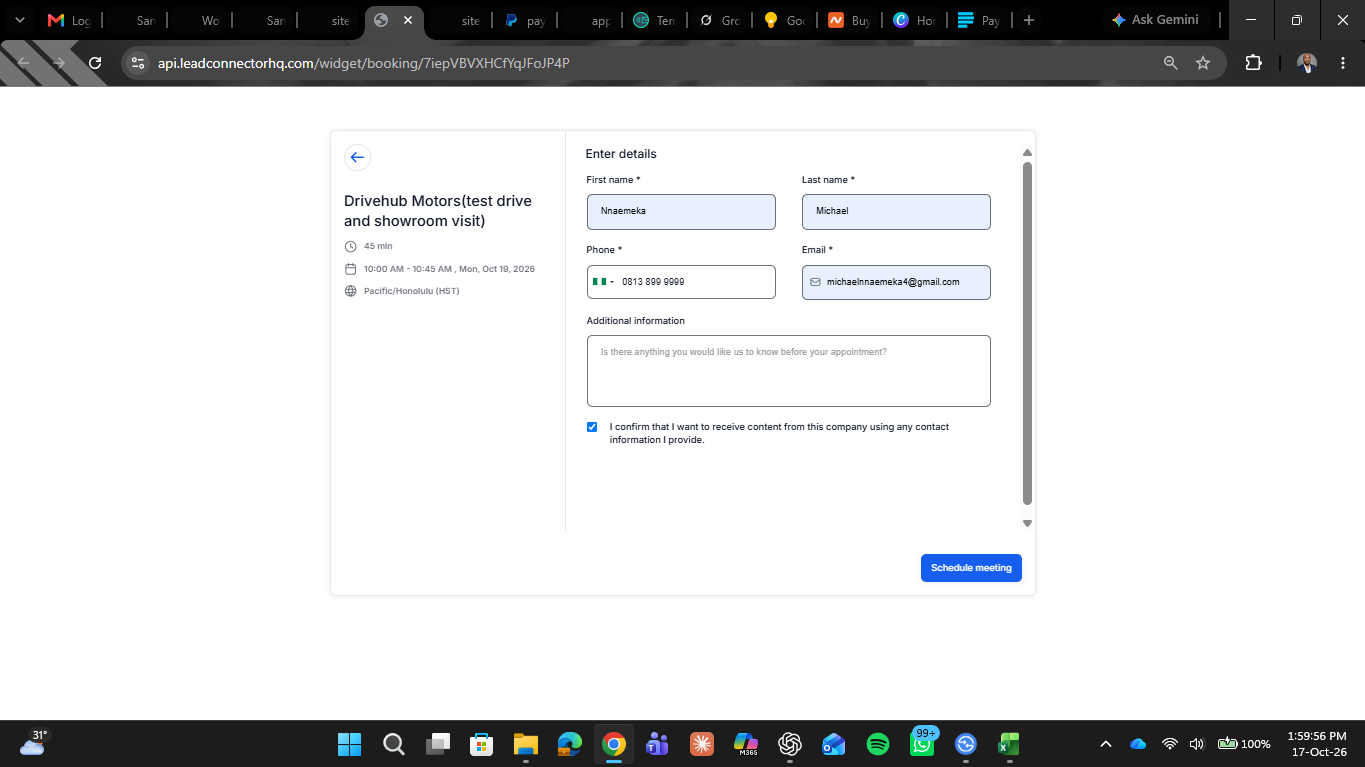Click the back arrow in booking widget
This screenshot has width=1365, height=767.
point(357,157)
